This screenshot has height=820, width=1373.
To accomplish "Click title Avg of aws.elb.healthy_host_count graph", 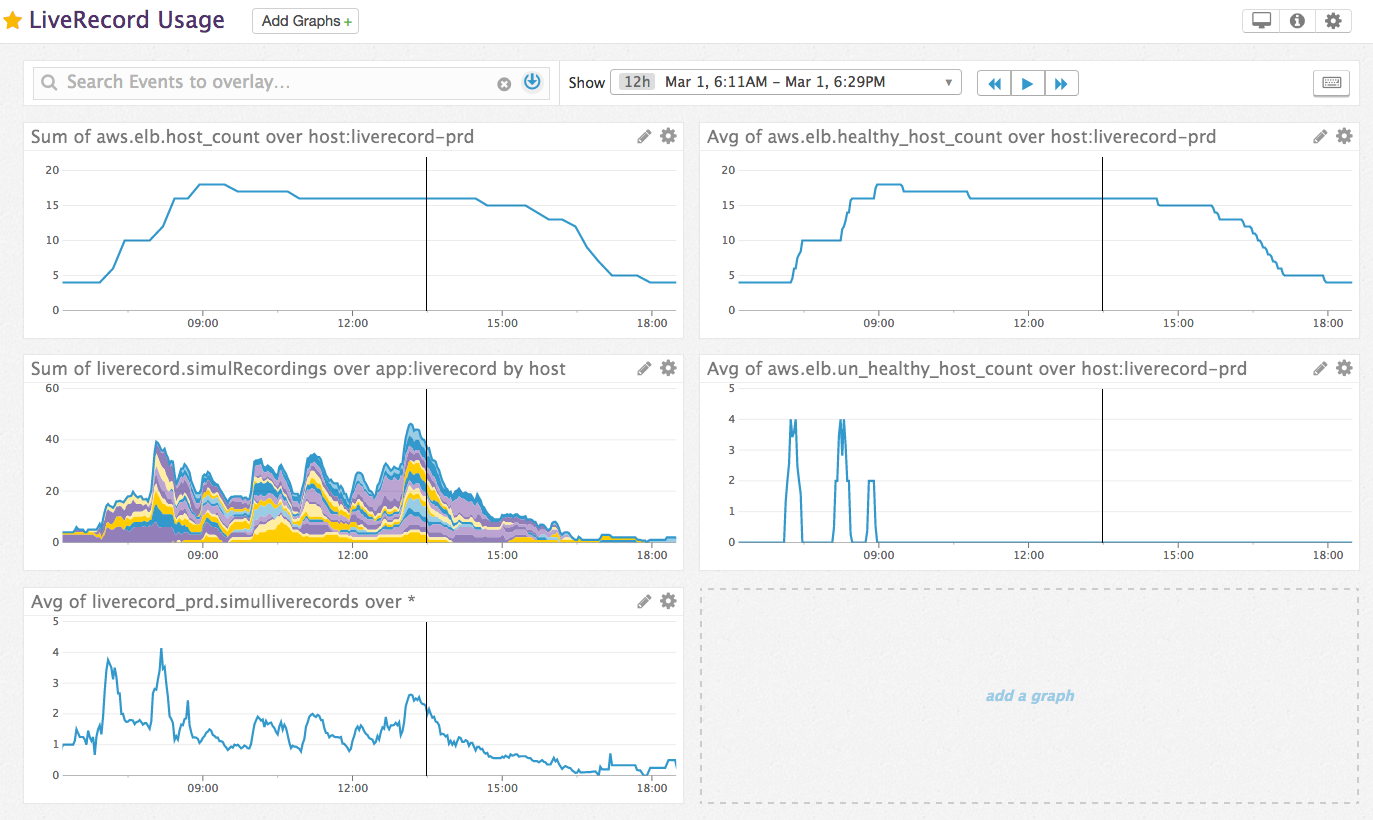I will click(961, 137).
